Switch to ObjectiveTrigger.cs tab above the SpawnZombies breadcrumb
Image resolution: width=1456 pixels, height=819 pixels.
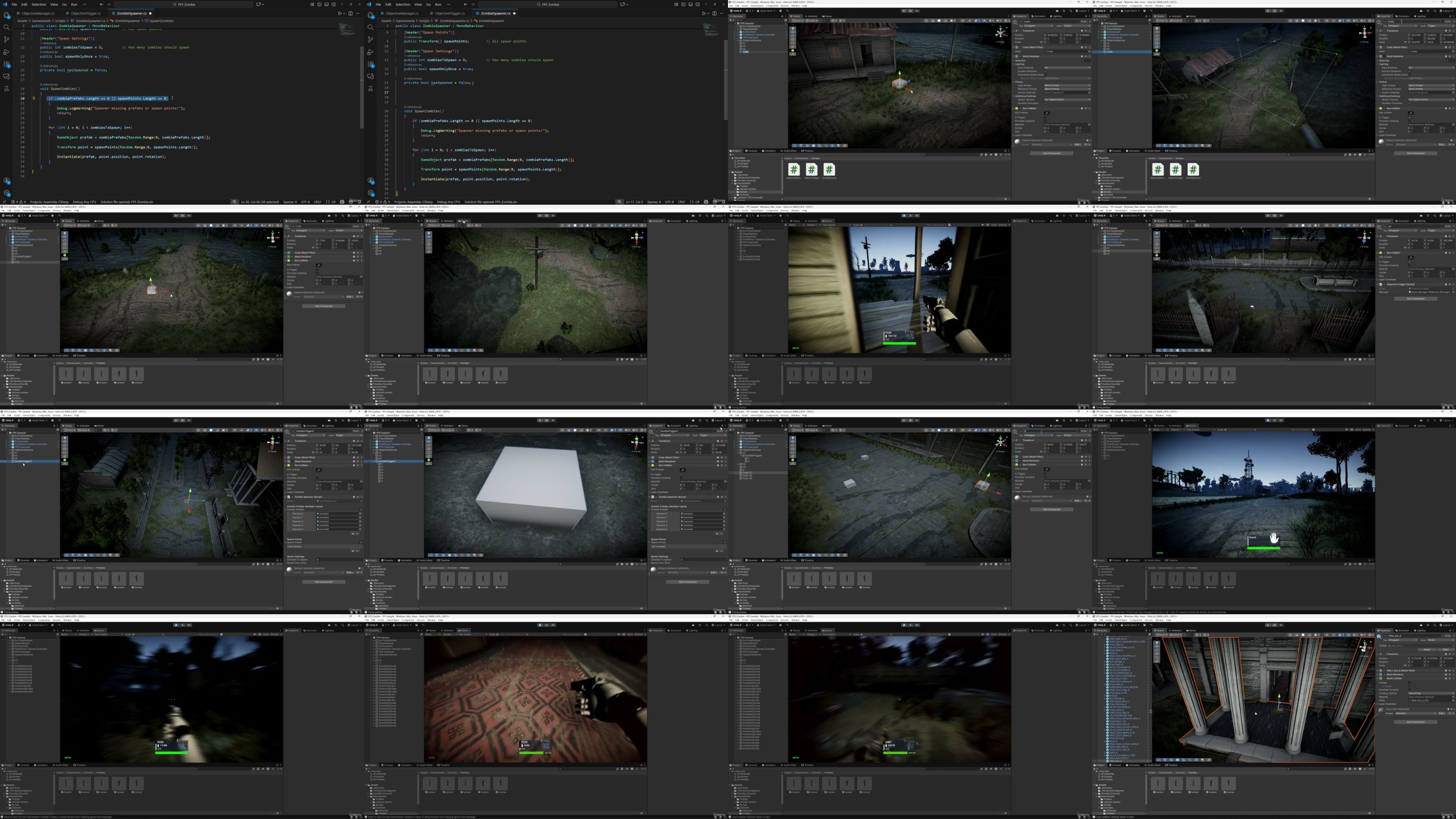click(86, 13)
